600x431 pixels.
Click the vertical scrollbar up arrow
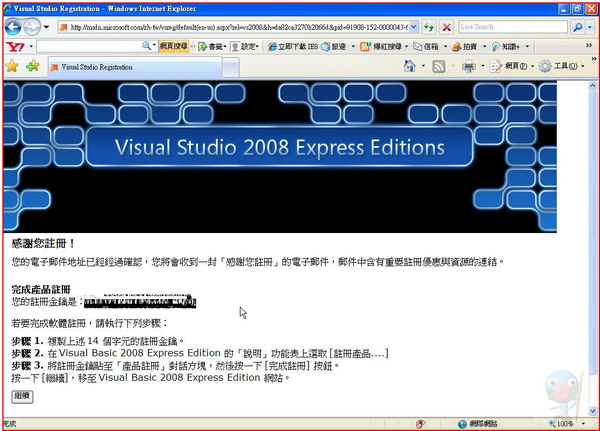(x=593, y=86)
